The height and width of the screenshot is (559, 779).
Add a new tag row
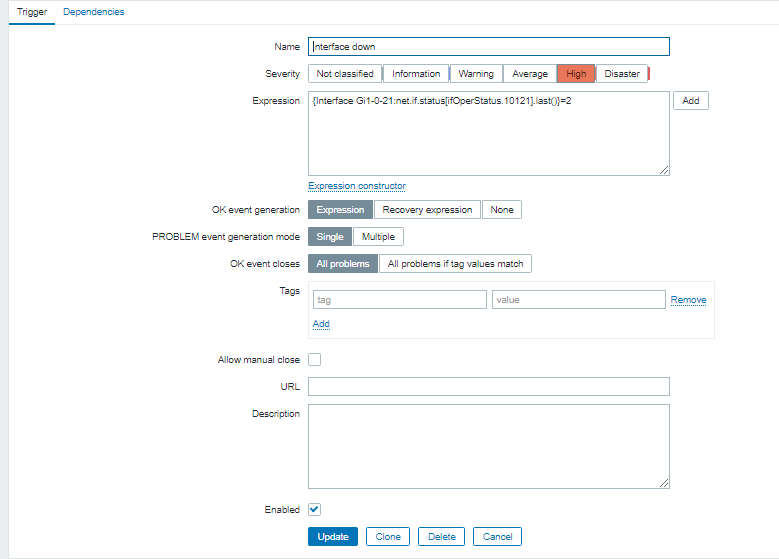(x=321, y=324)
